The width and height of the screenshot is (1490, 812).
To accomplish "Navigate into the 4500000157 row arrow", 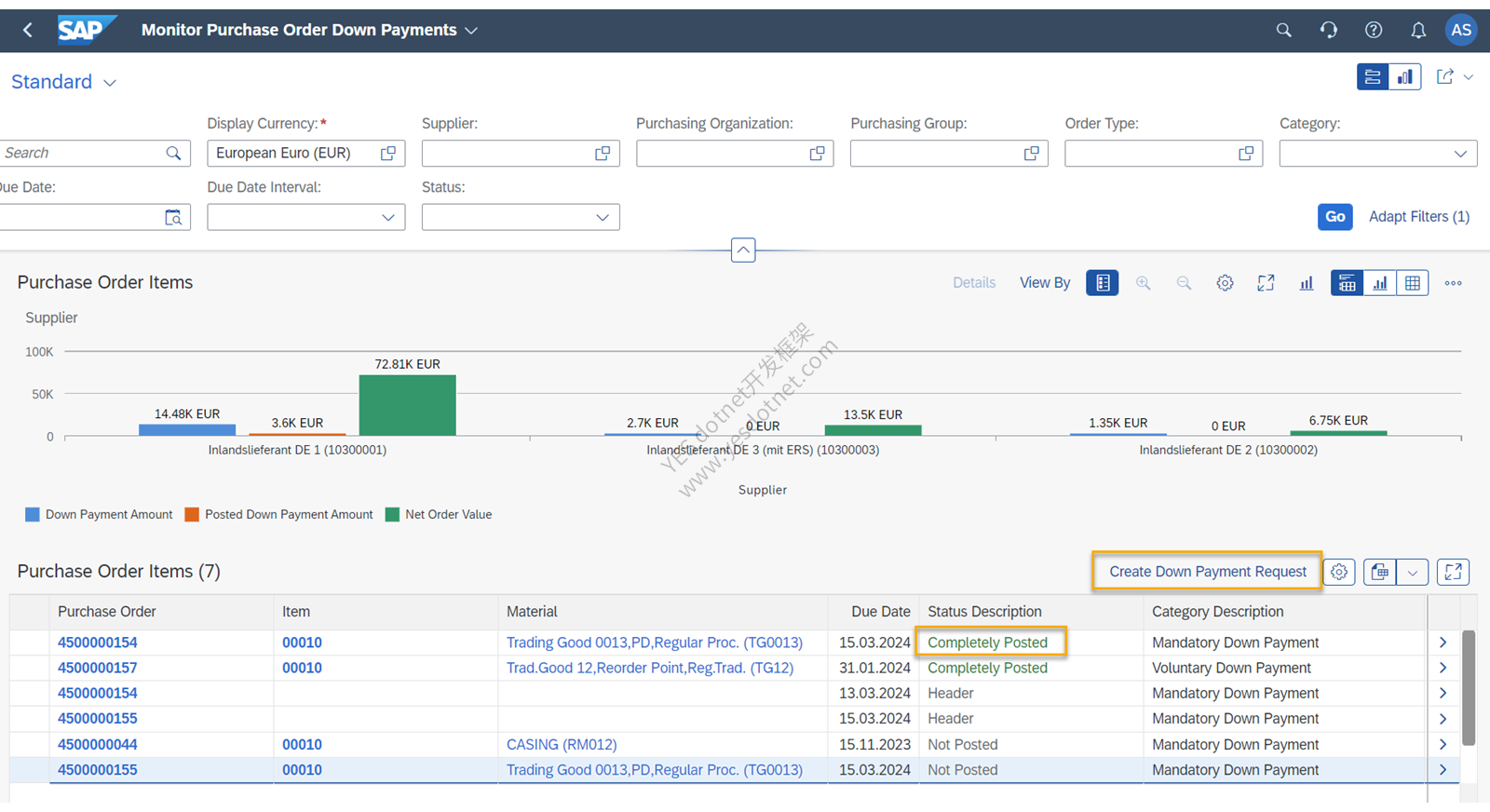I will click(1443, 668).
